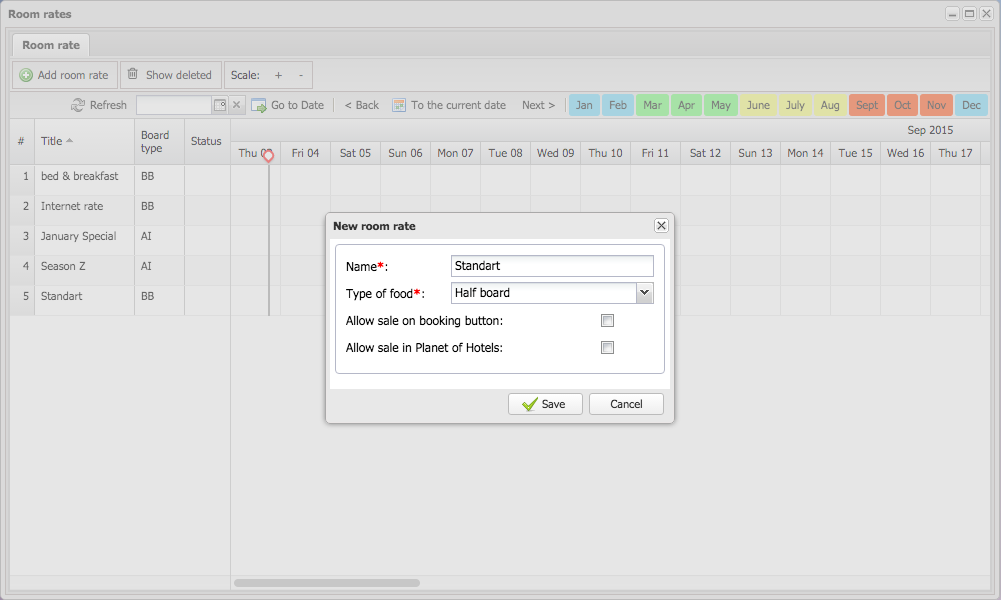1001x600 pixels.
Task: Click the horizontal timeline scrollbar
Action: (327, 583)
